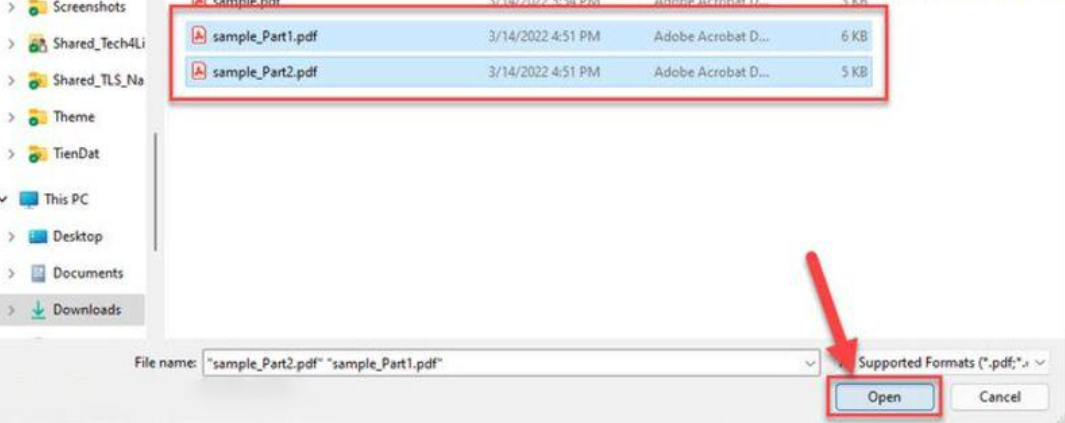Select the sample_Part2.pdf PDF icon
The image size is (1065, 423).
pyautogui.click(x=199, y=71)
